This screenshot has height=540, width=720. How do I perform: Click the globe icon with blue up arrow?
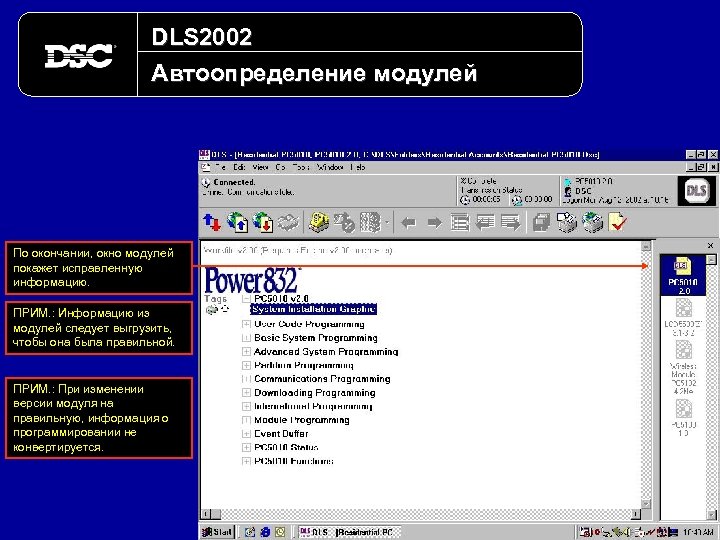pyautogui.click(x=237, y=223)
